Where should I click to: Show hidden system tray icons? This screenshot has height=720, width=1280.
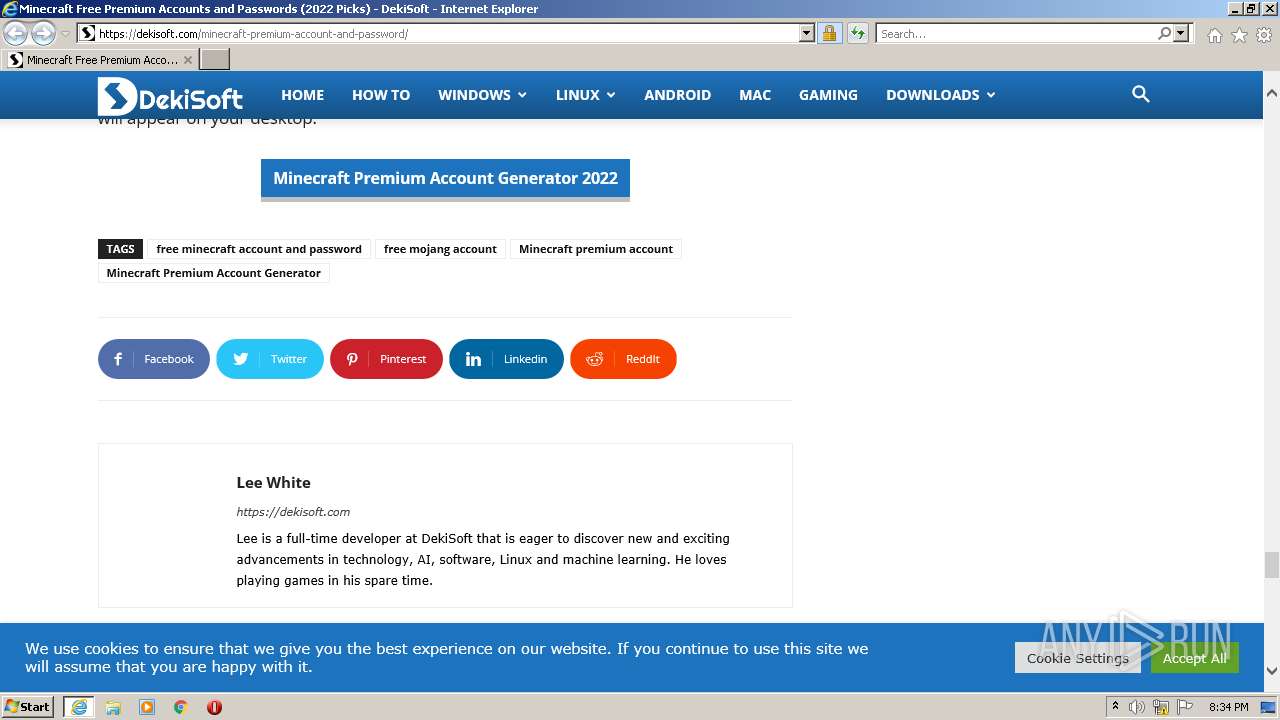point(1115,707)
